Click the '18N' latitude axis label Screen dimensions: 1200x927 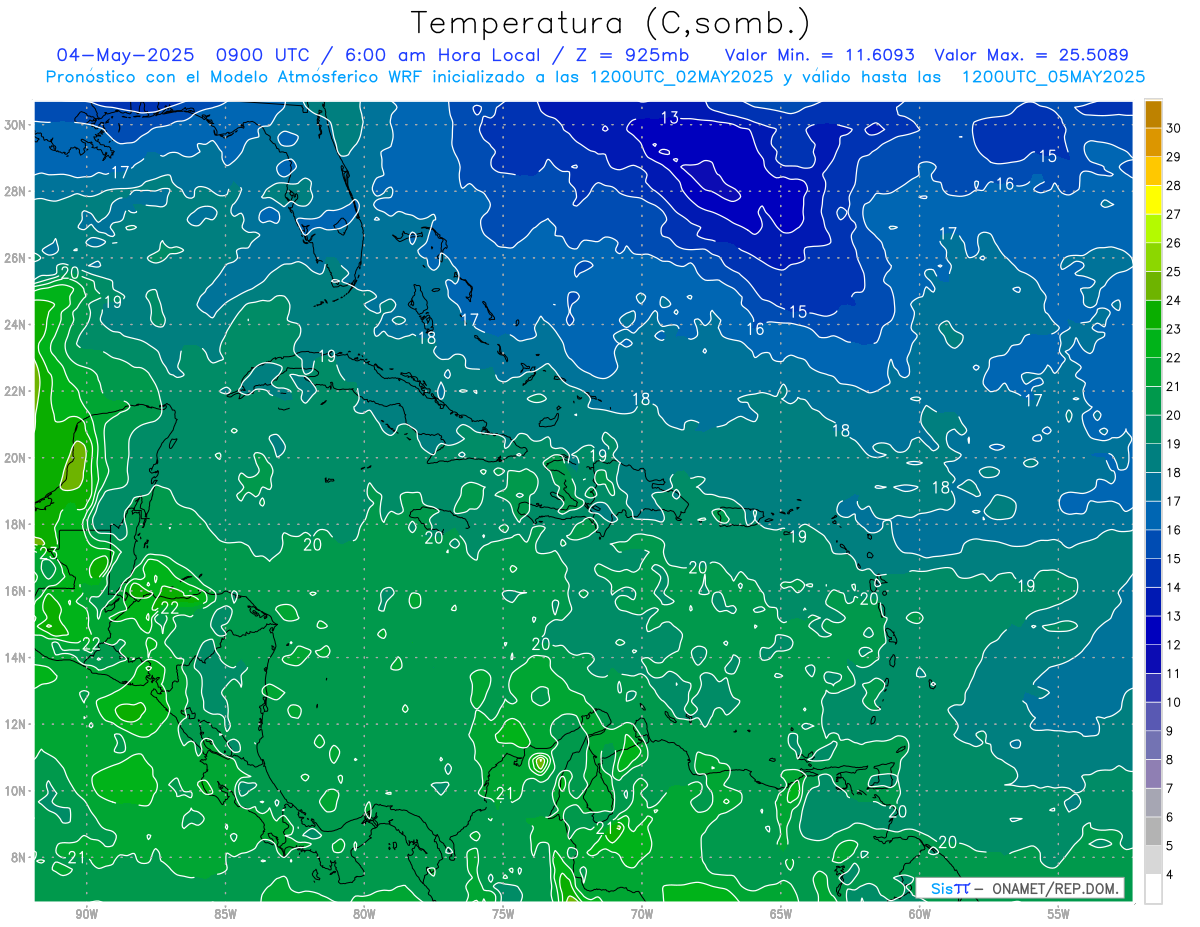pyautogui.click(x=16, y=524)
